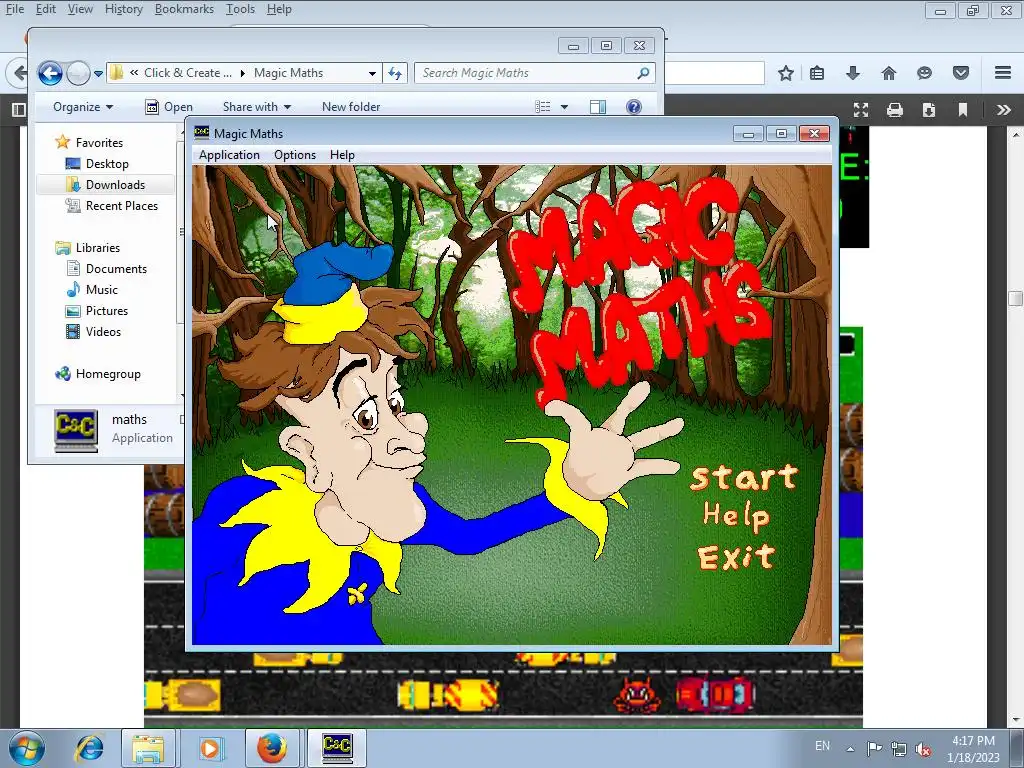Toggle the viewer sidebar button
The height and width of the screenshot is (768, 1024).
tap(18, 110)
